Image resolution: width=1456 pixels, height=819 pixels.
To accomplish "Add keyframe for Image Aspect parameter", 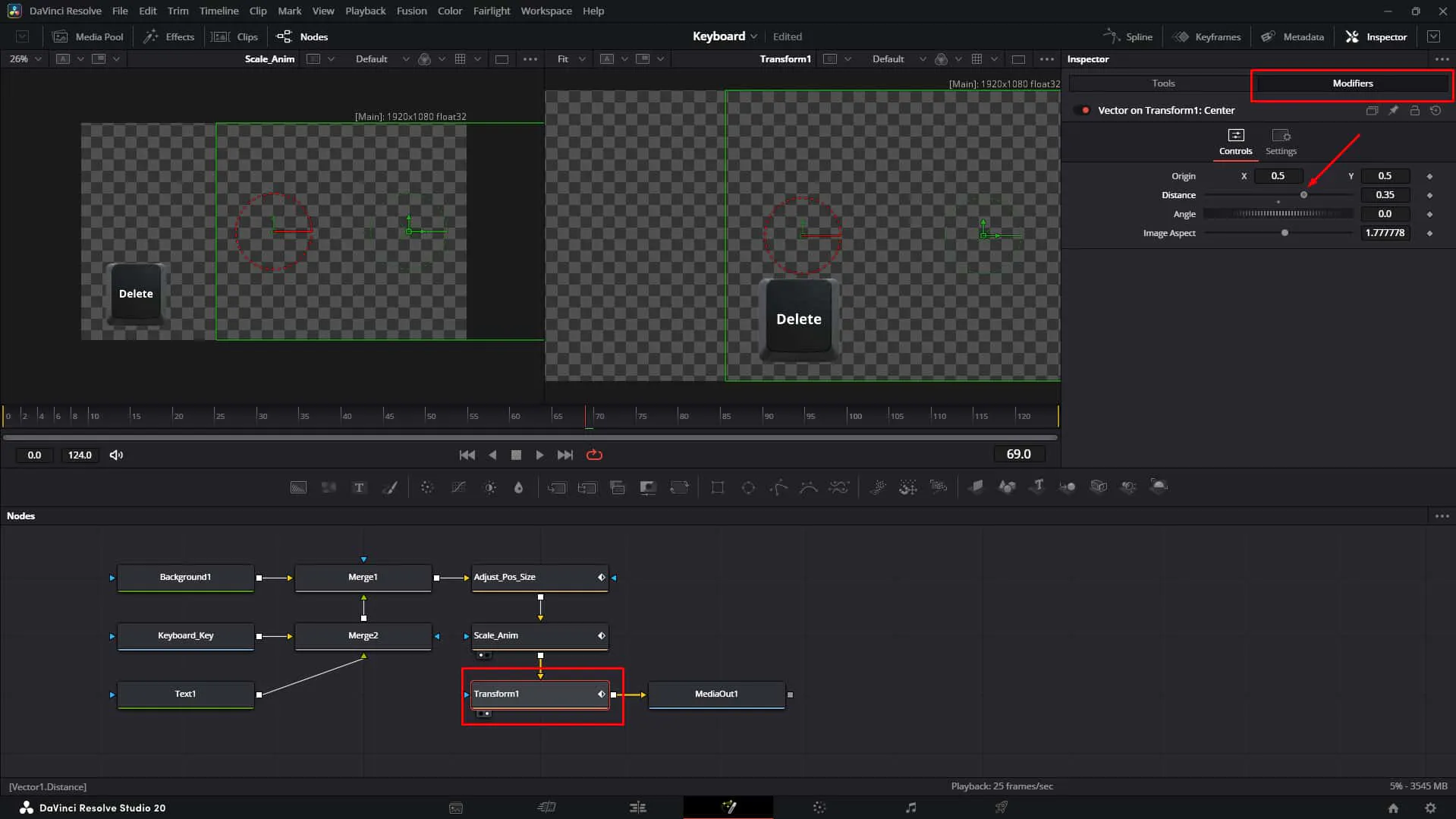I will [x=1430, y=233].
